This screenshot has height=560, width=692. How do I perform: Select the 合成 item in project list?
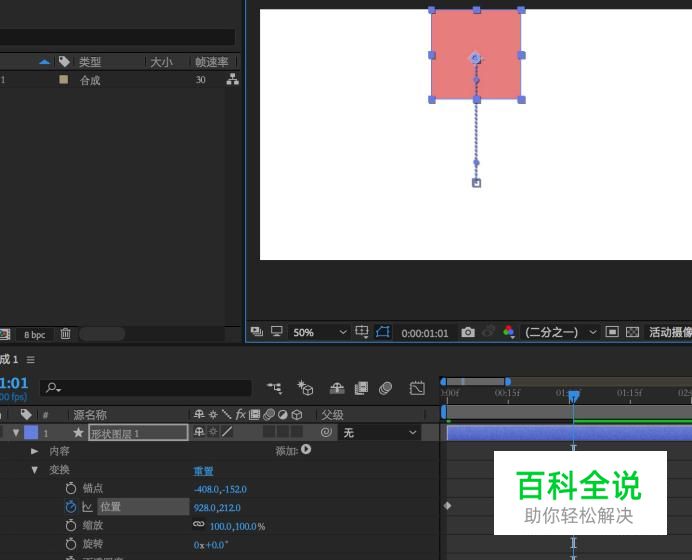(x=90, y=80)
